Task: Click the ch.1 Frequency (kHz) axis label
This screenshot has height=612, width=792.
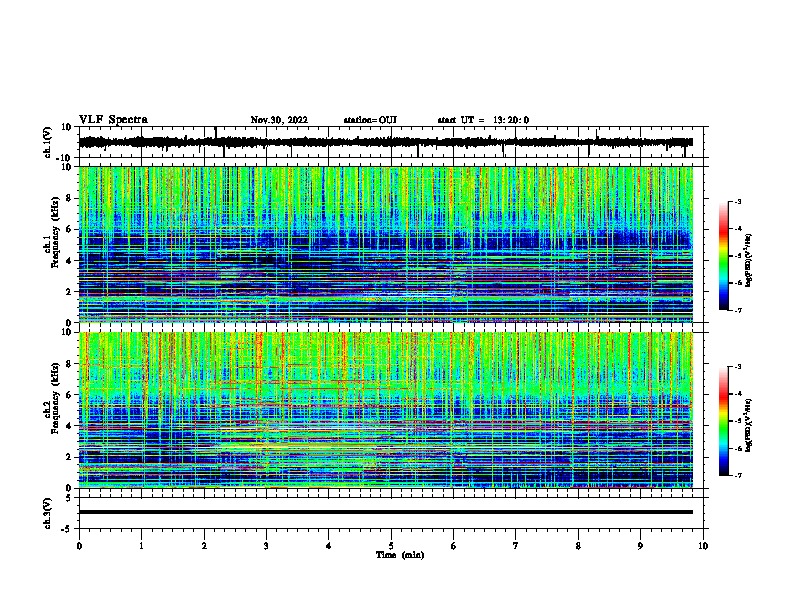Action: tap(51, 232)
